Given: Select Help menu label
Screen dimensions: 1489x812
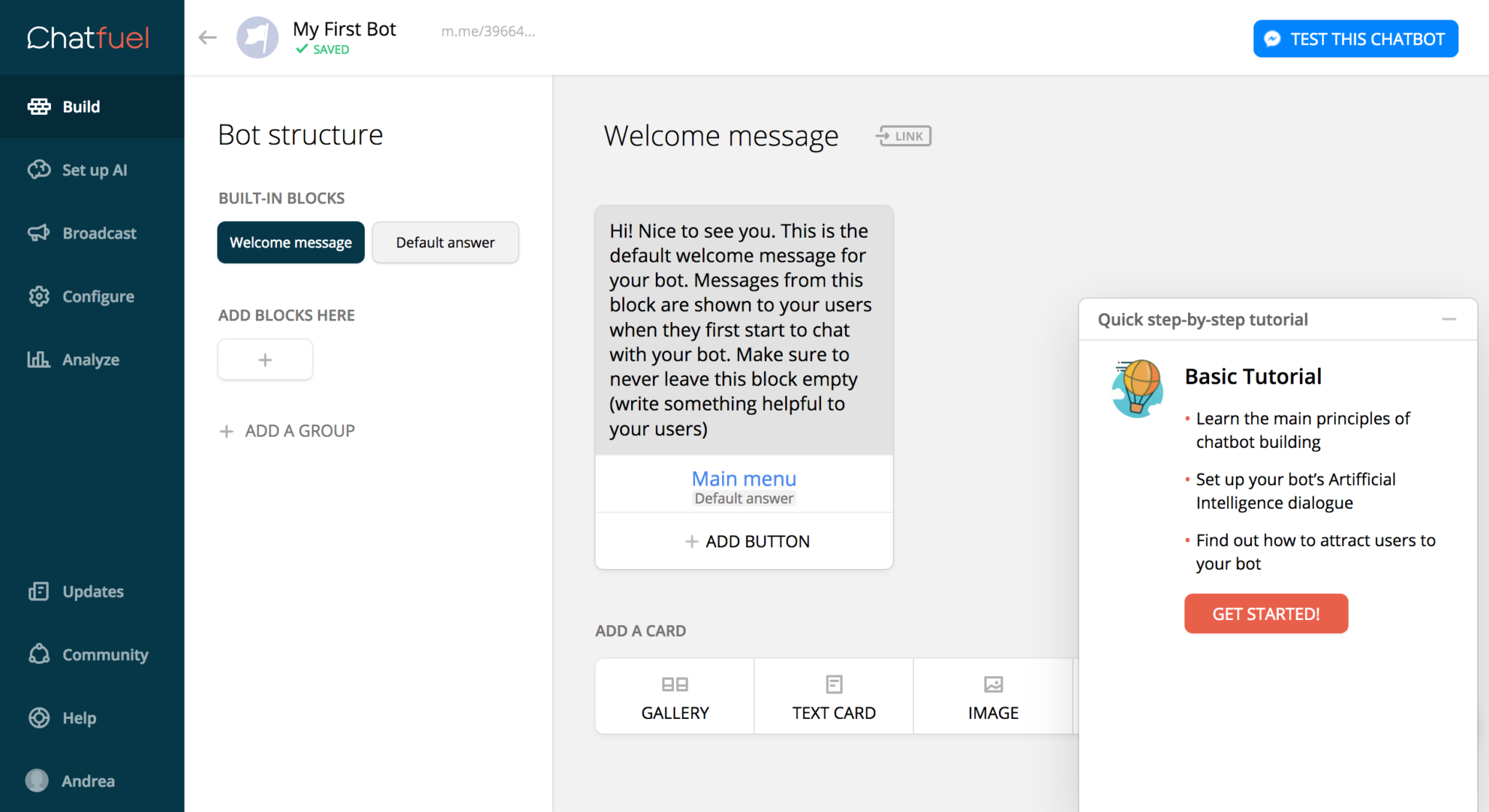Looking at the screenshot, I should click(79, 718).
